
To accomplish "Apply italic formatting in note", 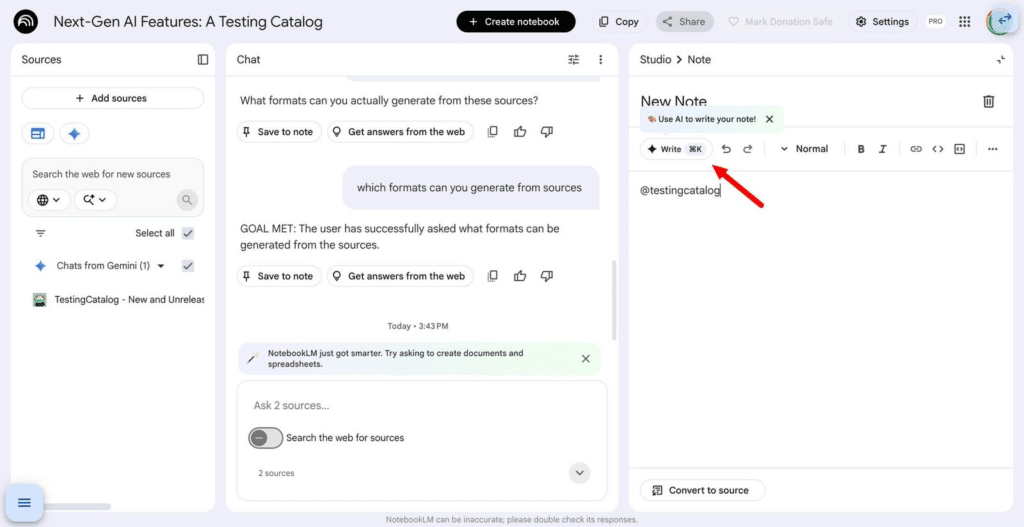I will tap(882, 149).
